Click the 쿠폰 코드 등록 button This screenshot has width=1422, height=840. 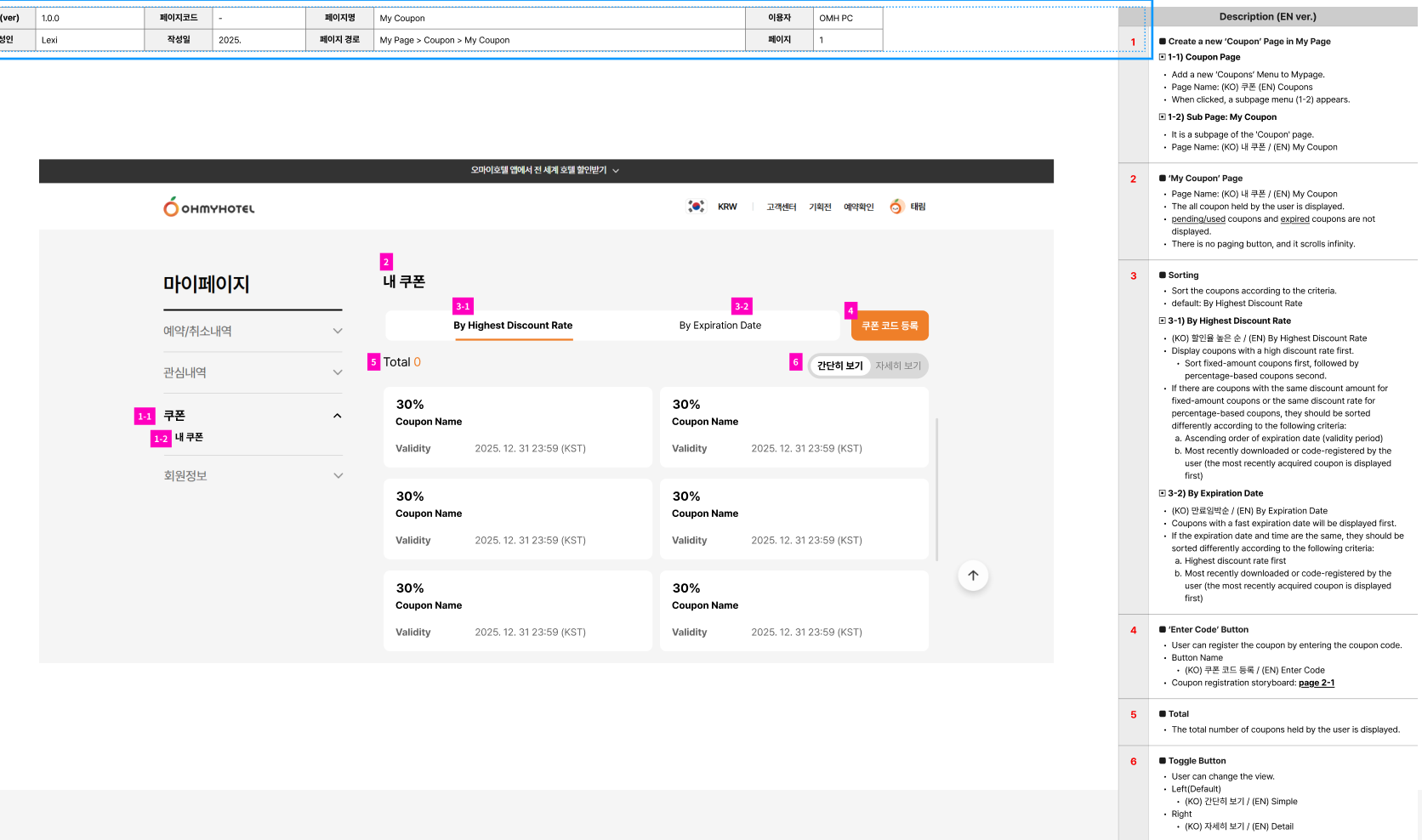890,326
